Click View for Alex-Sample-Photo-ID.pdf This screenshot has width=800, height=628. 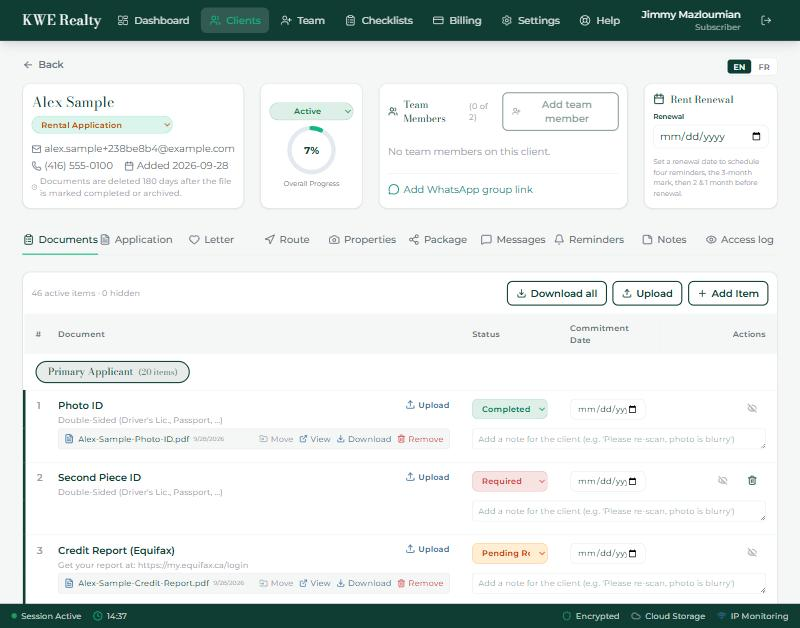[315, 439]
